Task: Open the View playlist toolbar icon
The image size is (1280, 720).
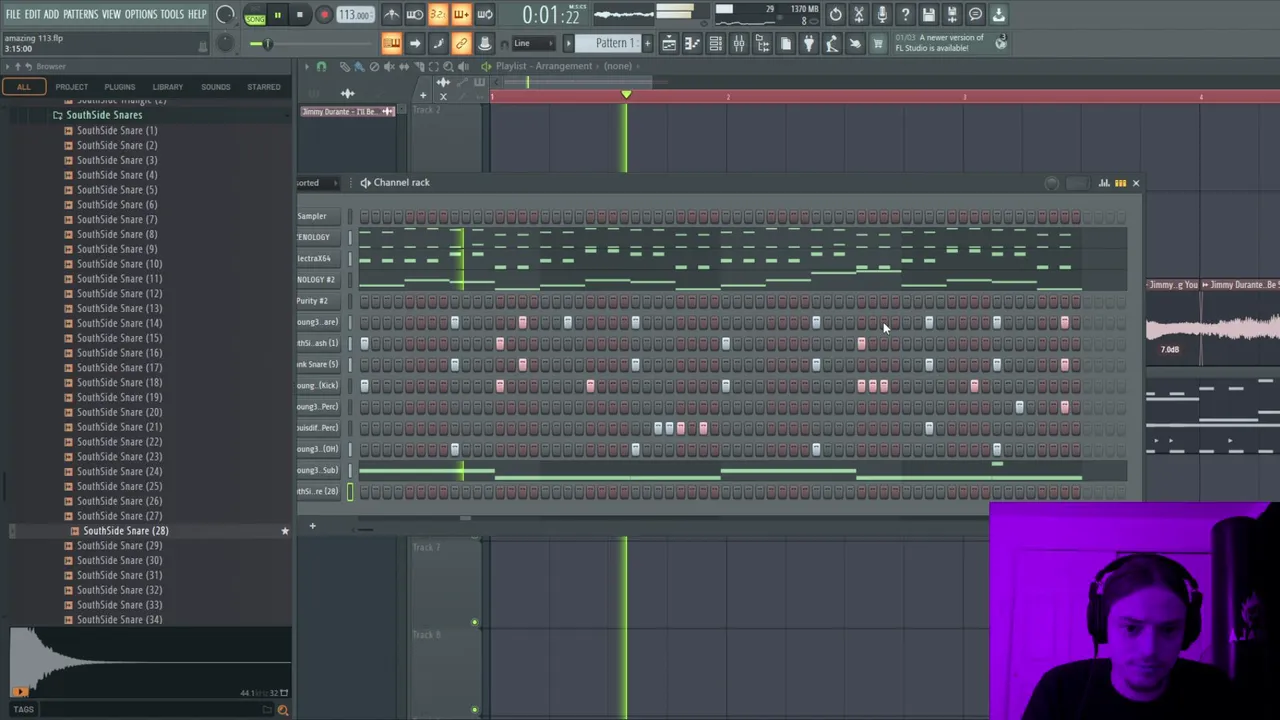Action: tap(669, 43)
